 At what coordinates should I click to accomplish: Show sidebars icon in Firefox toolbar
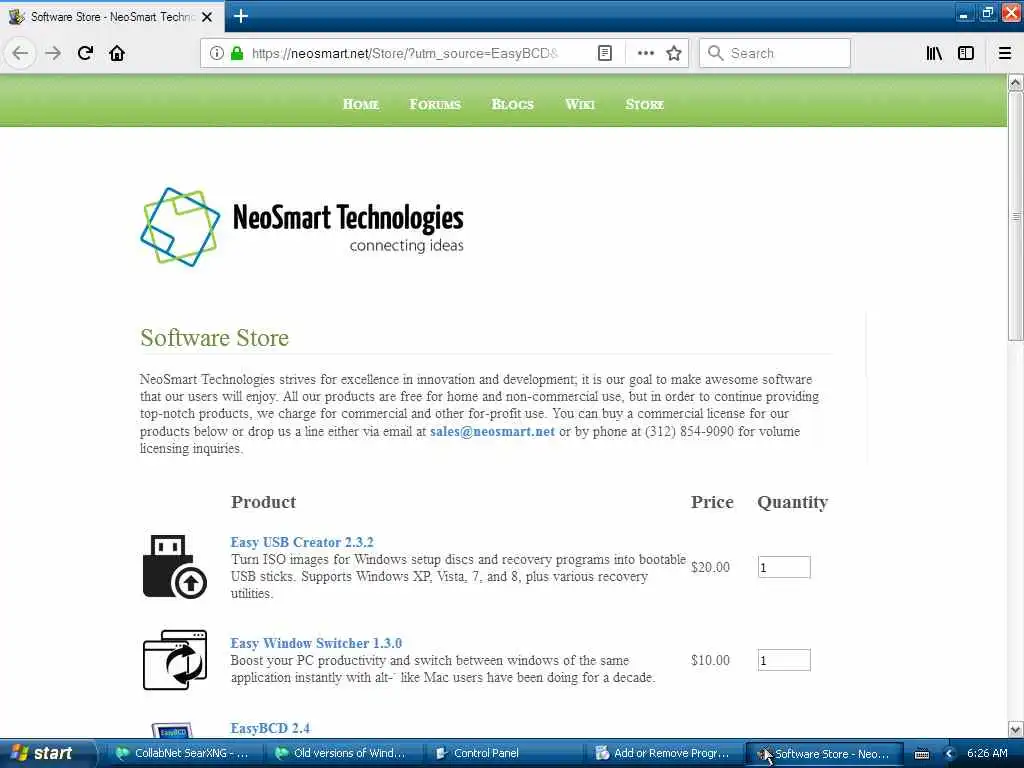click(x=966, y=54)
